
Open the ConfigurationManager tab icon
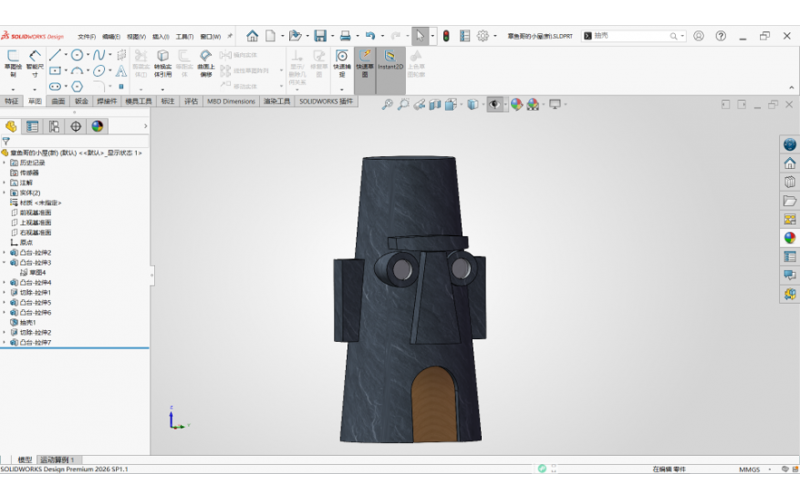click(54, 127)
